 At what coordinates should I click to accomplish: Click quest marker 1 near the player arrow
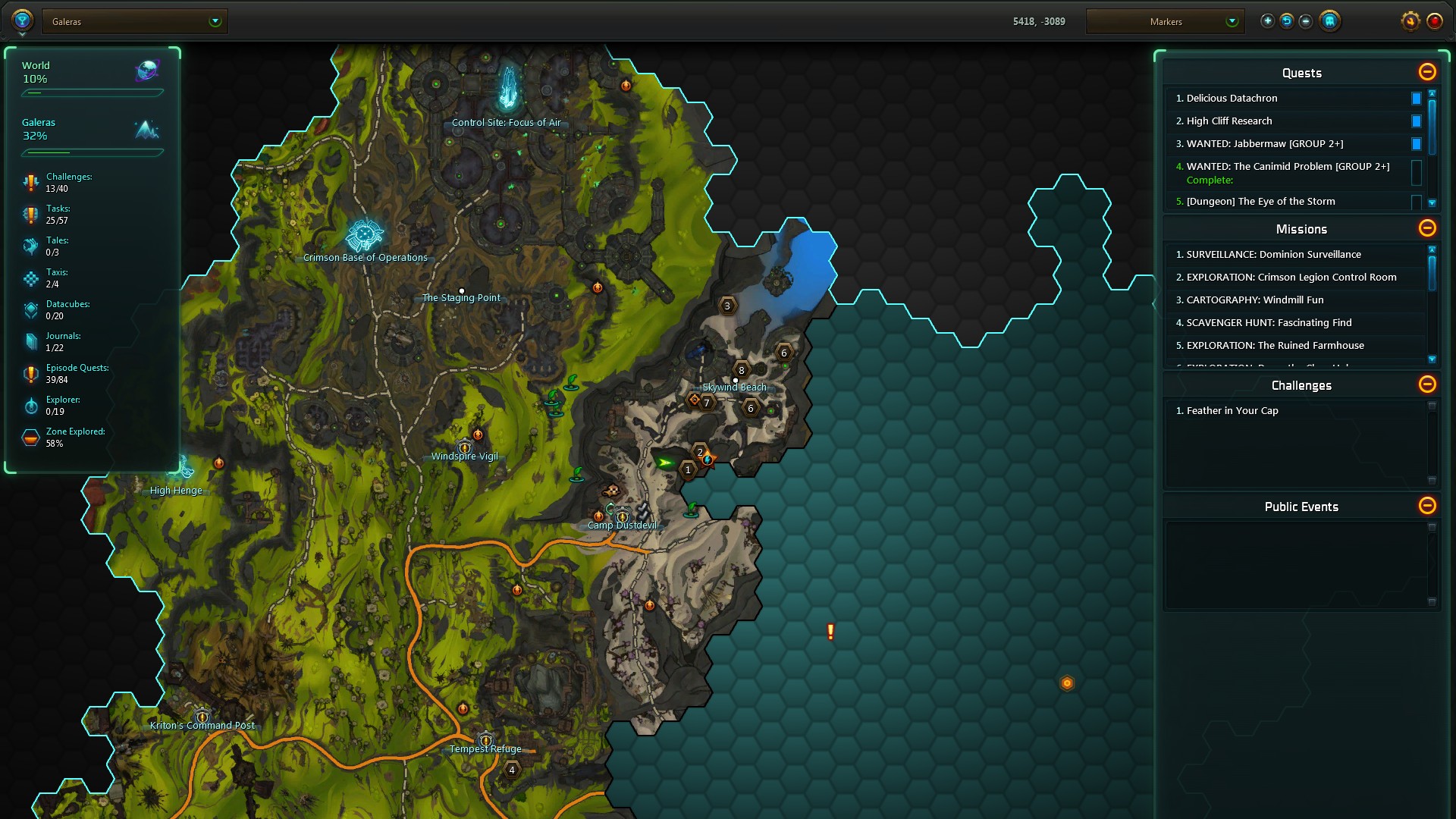click(x=688, y=470)
